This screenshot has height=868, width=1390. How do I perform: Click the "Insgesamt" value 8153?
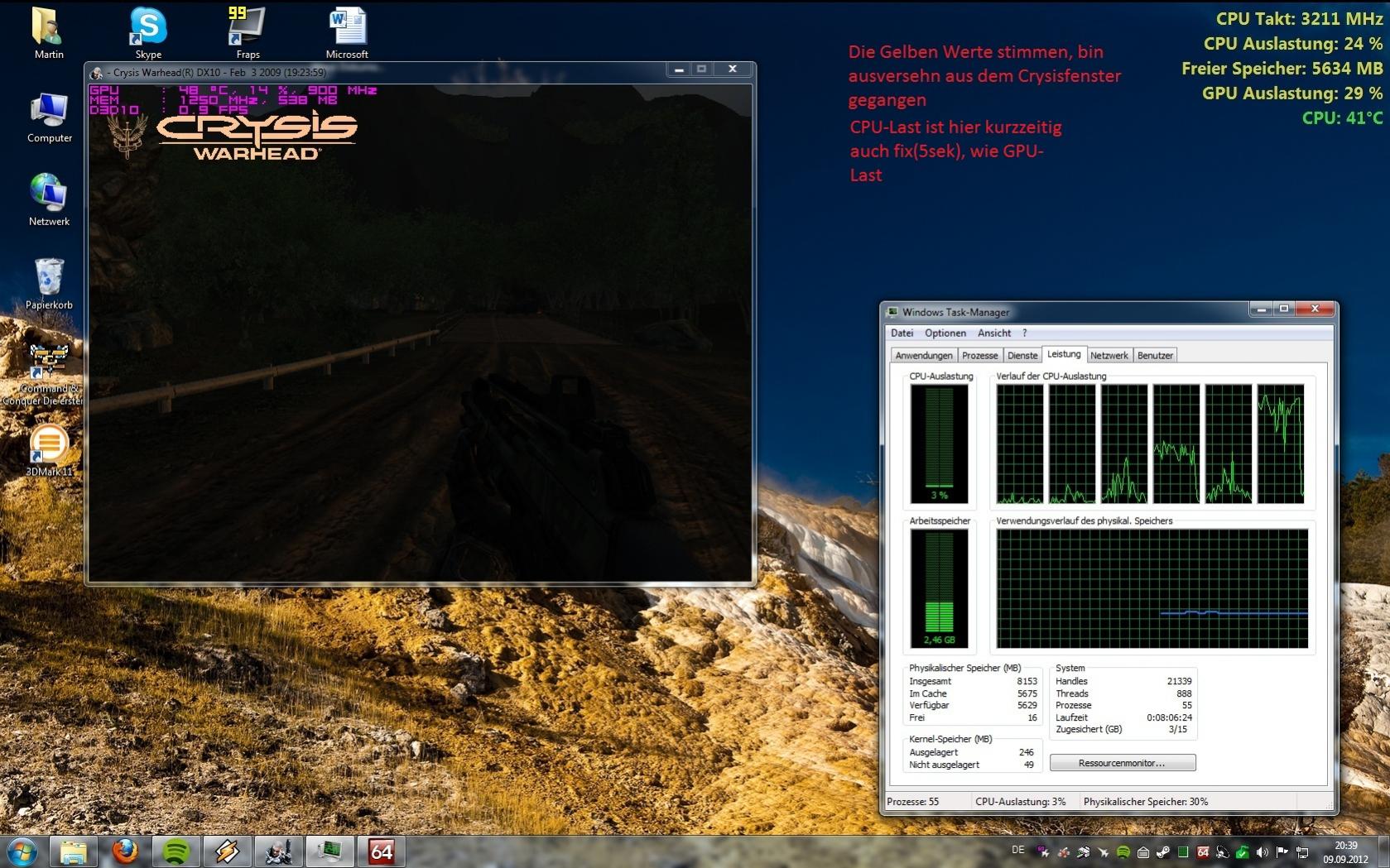(x=1027, y=681)
